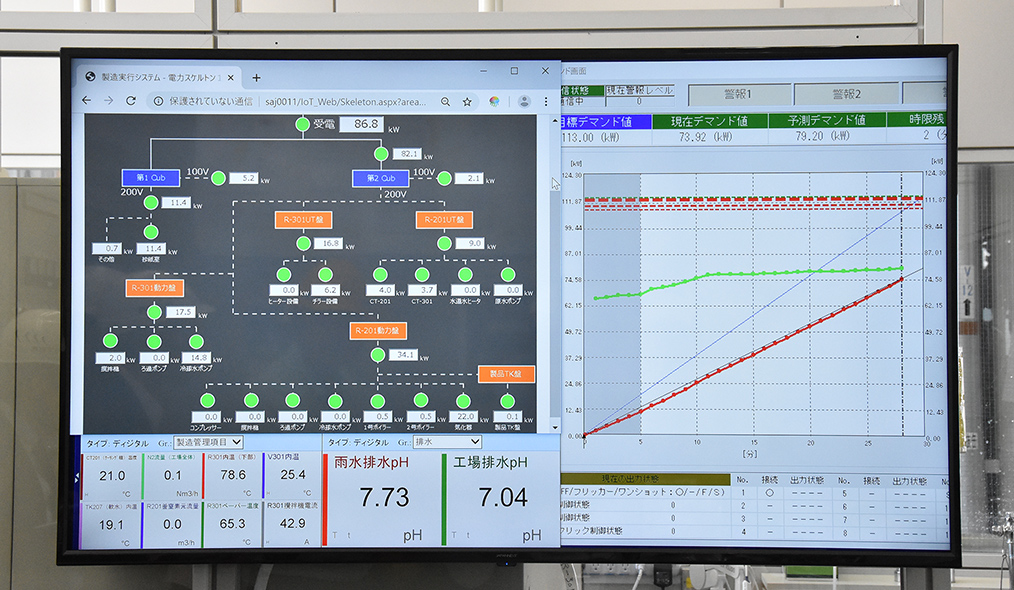1014x590 pixels.
Task: Bookmark this page with the star icon
Action: (x=467, y=101)
